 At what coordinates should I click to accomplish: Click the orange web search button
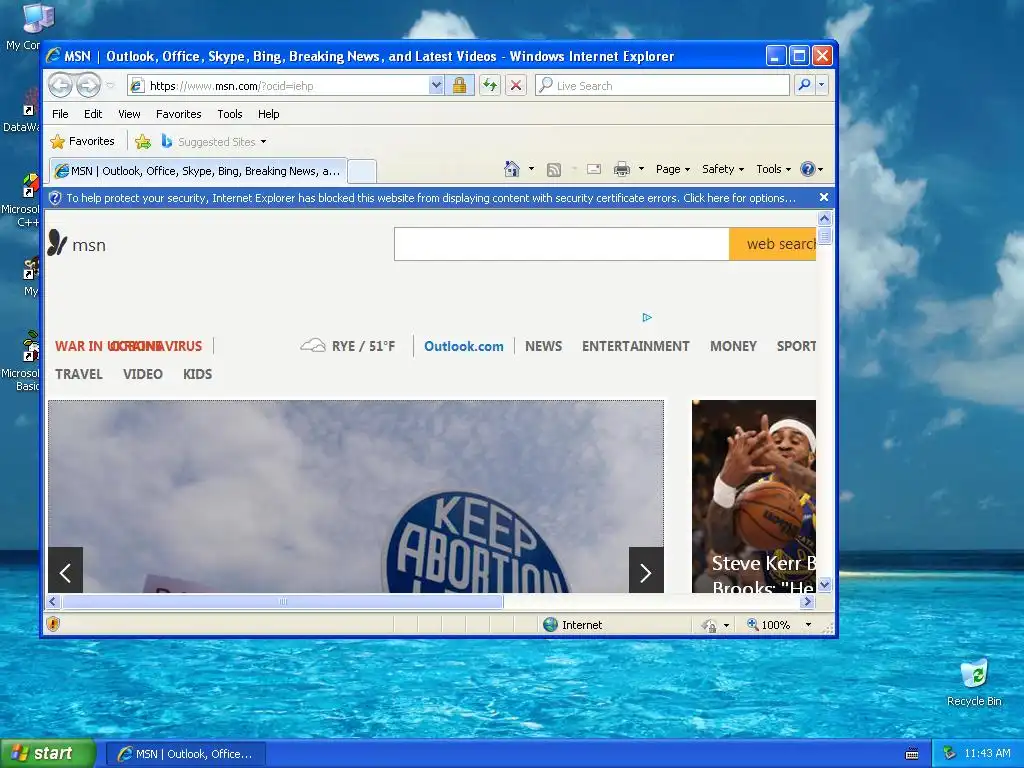773,244
